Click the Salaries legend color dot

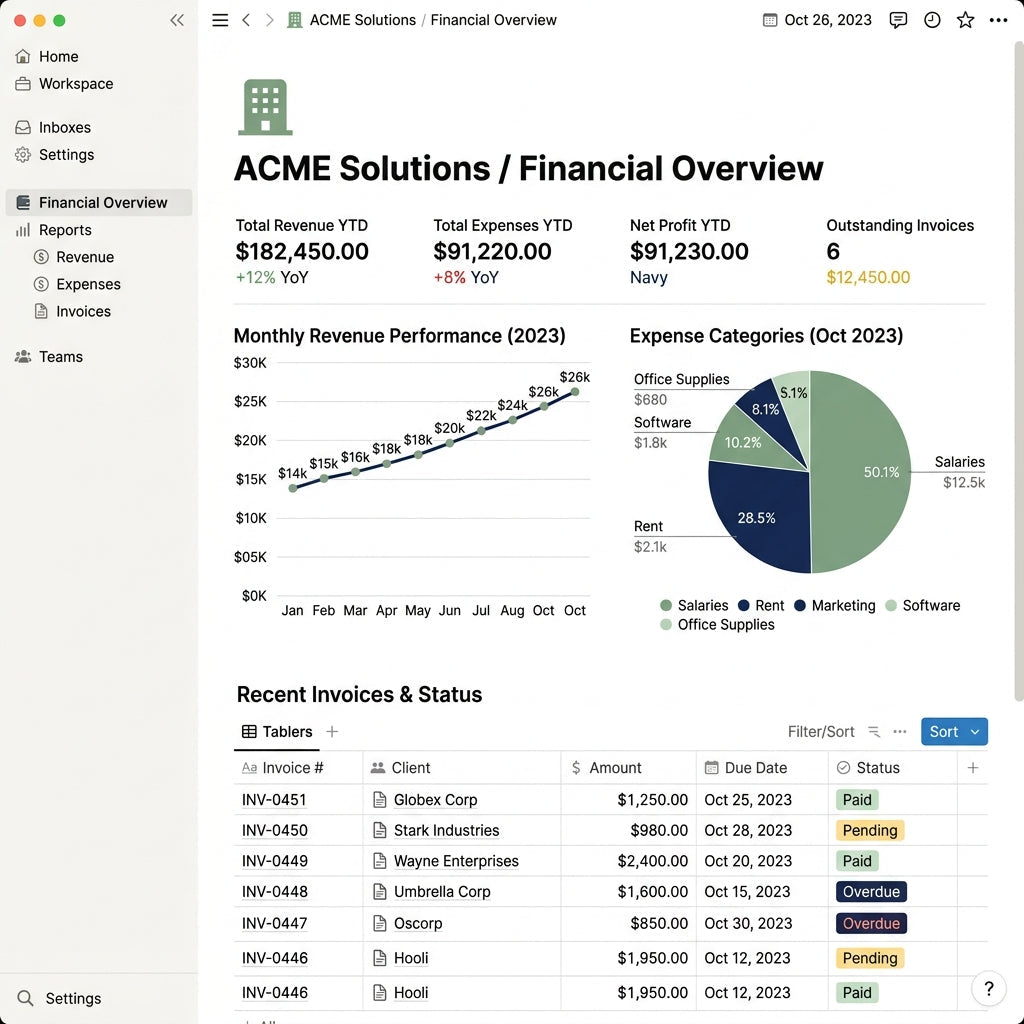click(665, 606)
